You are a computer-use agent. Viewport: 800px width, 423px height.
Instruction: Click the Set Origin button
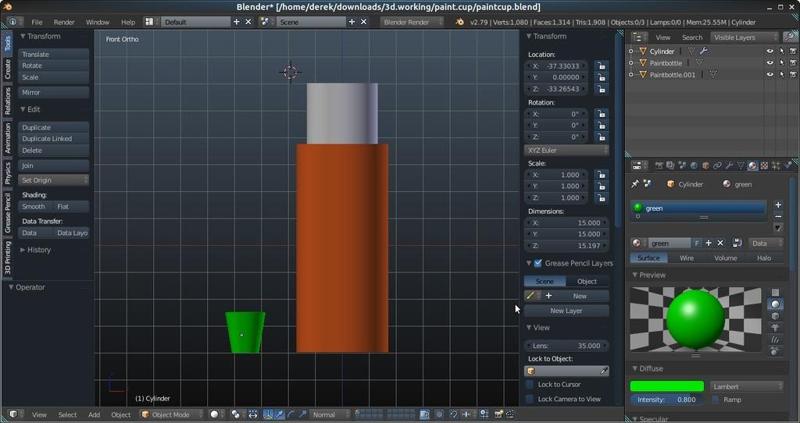coord(54,180)
